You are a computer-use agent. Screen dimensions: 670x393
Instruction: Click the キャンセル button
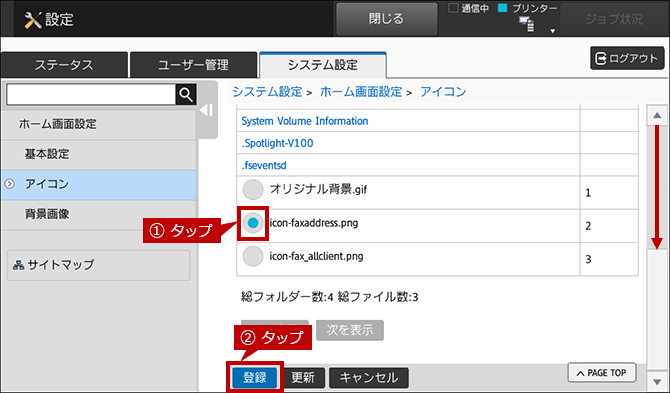click(x=369, y=378)
